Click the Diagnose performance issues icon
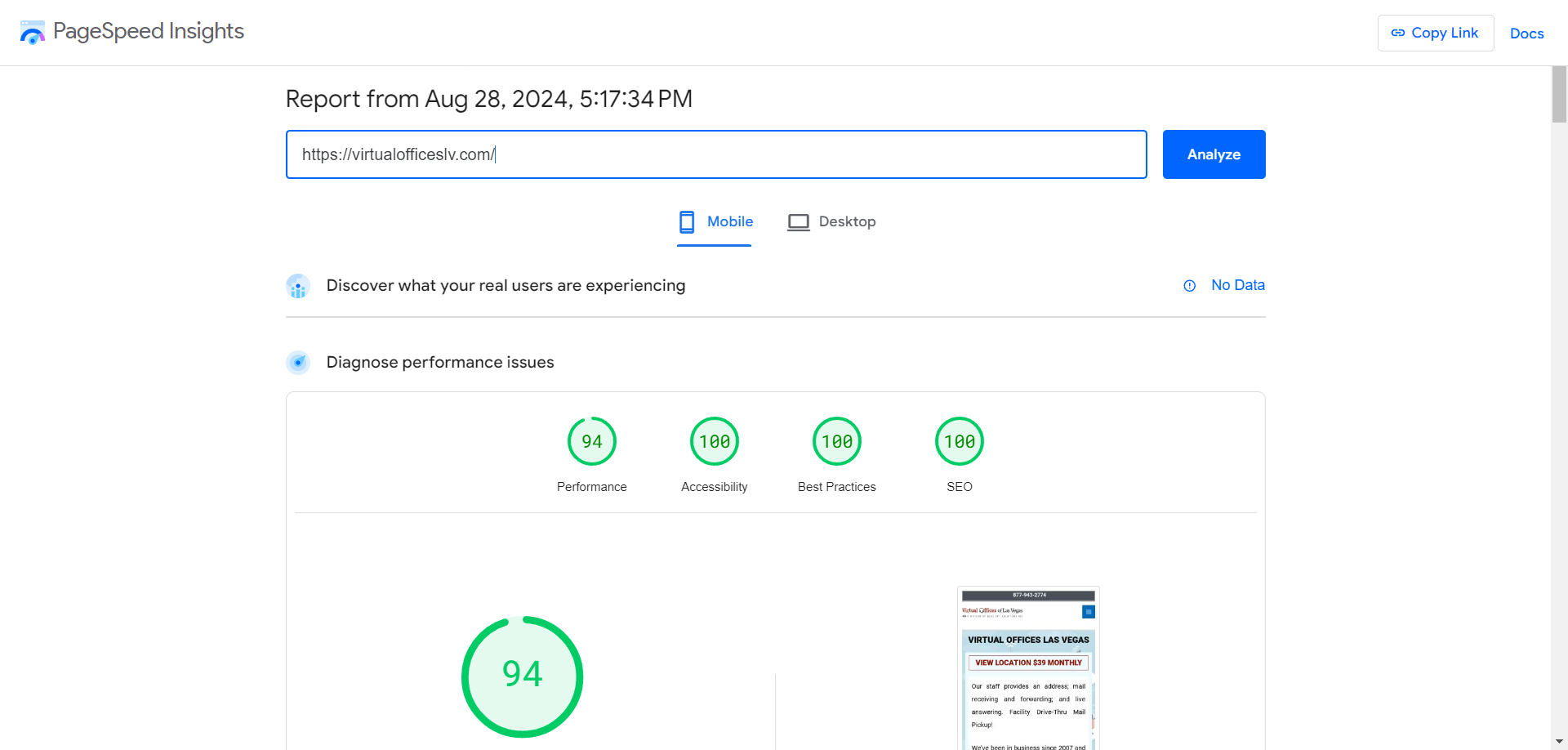Image resolution: width=1568 pixels, height=750 pixels. [298, 362]
